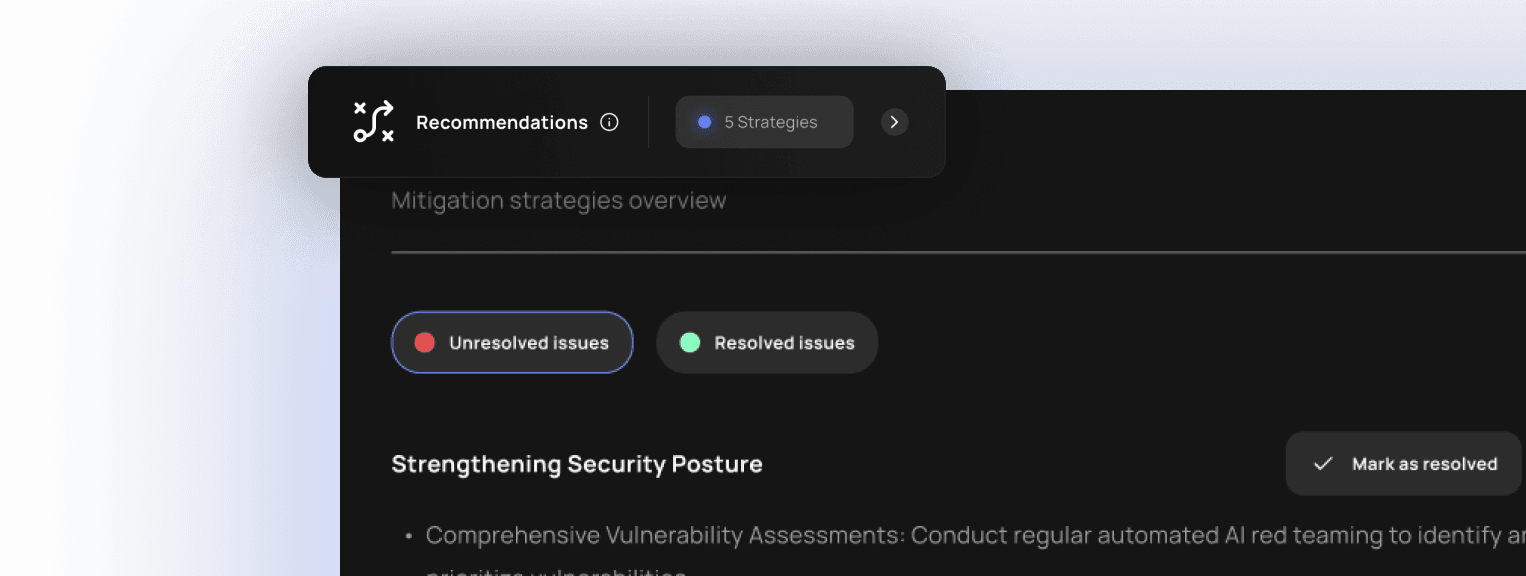Expand the recommendations with the right chevron
Screen dimensions: 1526x576
point(894,122)
